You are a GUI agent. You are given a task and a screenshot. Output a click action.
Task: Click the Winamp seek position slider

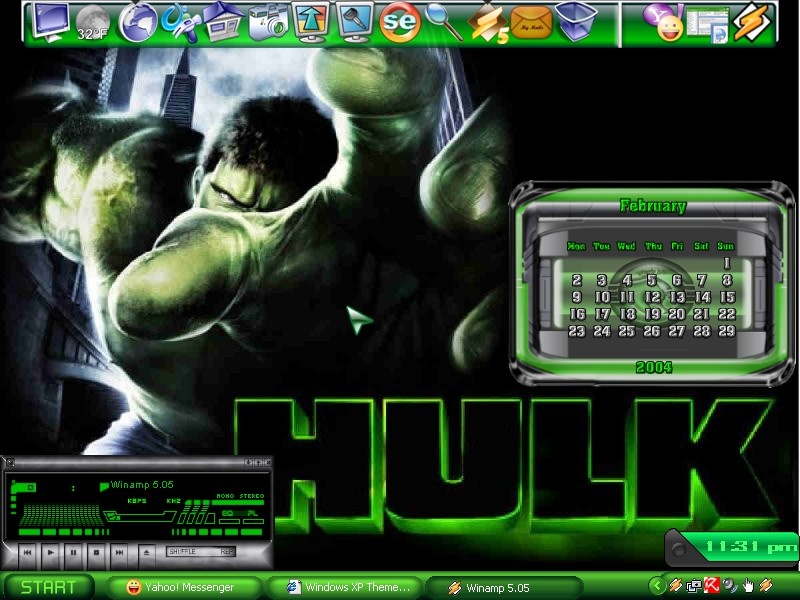point(139,517)
